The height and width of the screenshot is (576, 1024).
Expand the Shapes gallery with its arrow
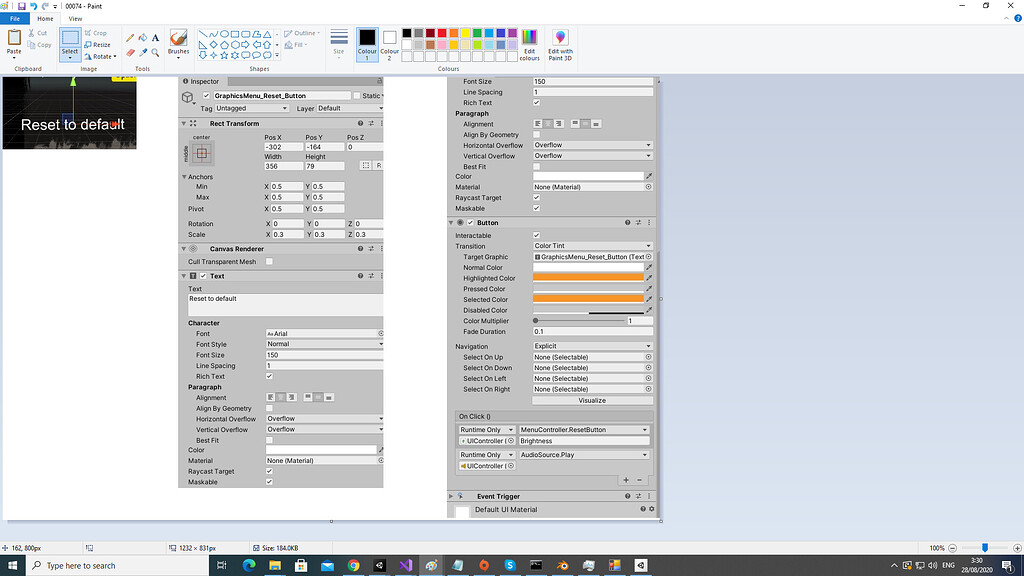(276, 54)
